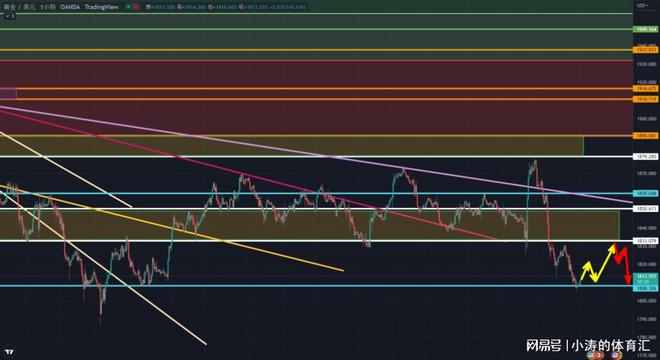This screenshot has width=660, height=360.
Task: Select the cyan horizontal line at 1808.306
Action: [x=316, y=286]
